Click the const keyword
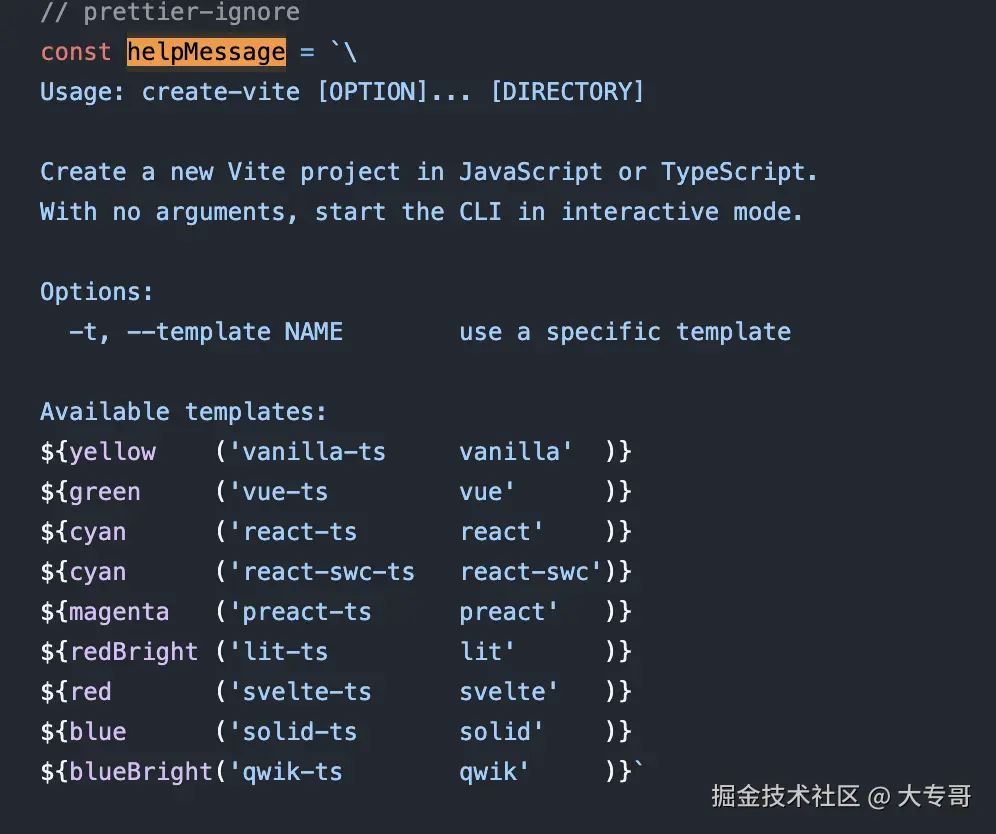Viewport: 996px width, 834px height. pyautogui.click(x=76, y=52)
